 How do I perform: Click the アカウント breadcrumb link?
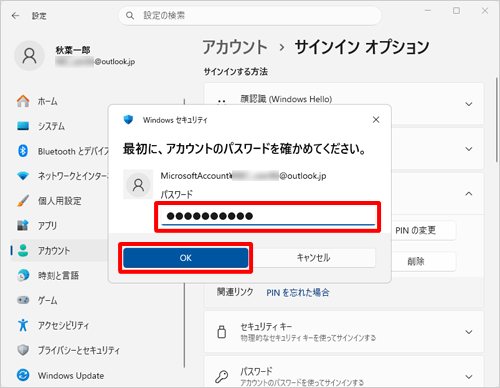(235, 47)
